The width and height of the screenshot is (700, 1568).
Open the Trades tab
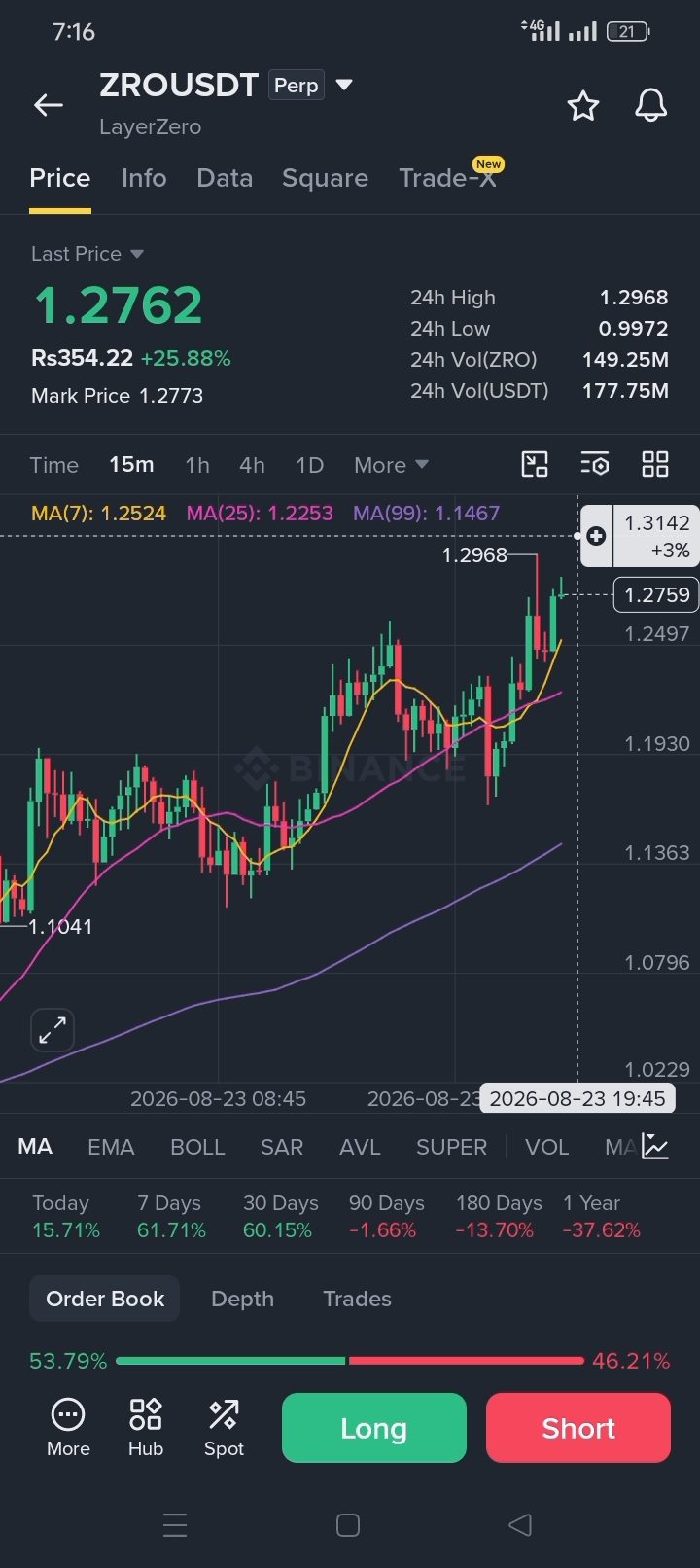click(x=357, y=1299)
